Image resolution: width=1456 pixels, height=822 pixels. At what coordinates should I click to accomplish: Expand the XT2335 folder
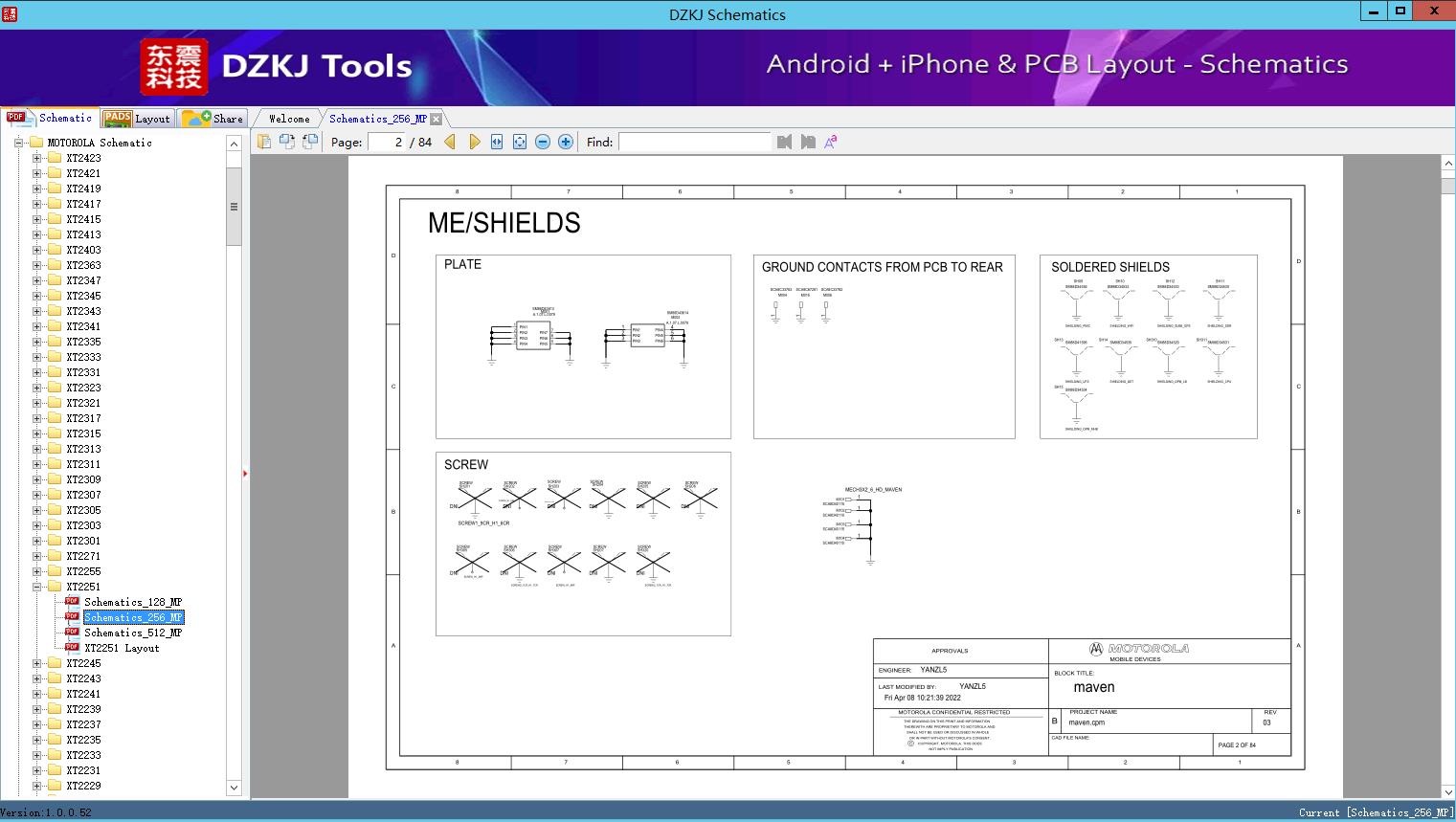pyautogui.click(x=36, y=342)
